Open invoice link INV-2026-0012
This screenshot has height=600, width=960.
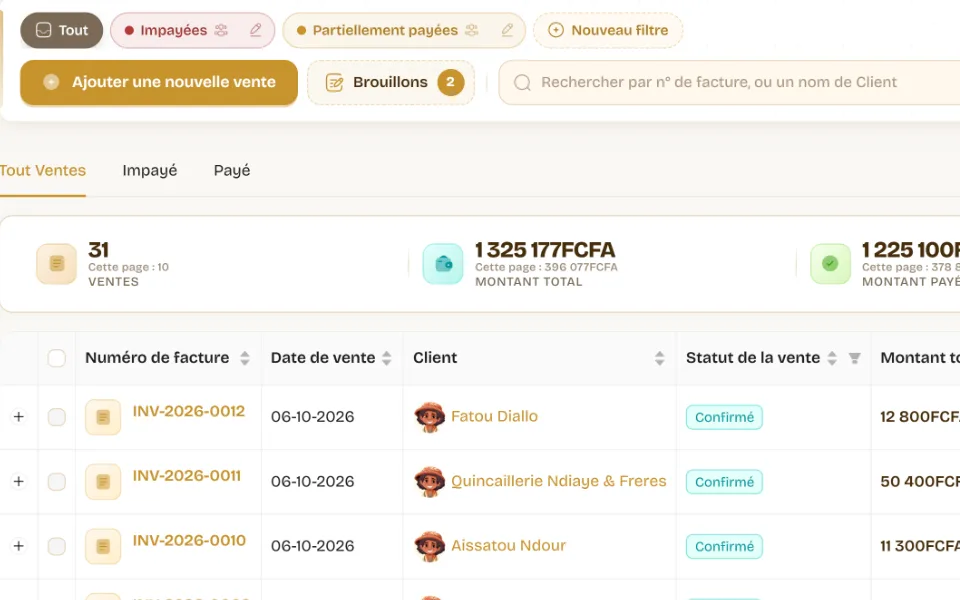coord(189,411)
